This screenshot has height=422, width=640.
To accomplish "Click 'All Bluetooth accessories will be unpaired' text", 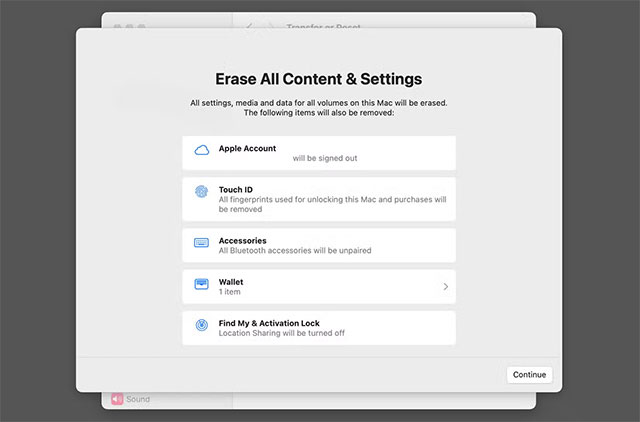I will coord(295,251).
